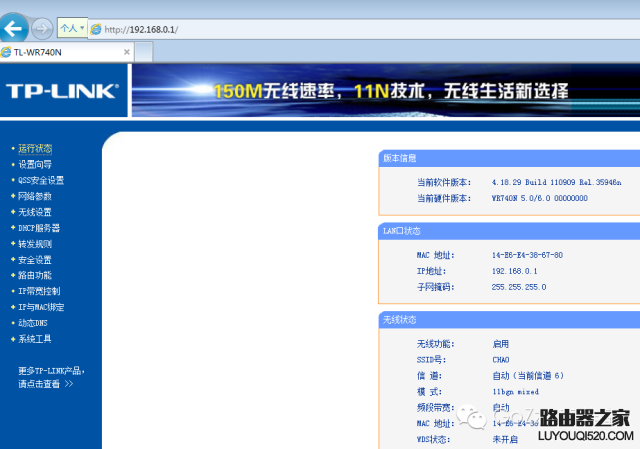Click the channel value 自动 (当前信道 6)
Screen dimensions: 640x449
[528, 376]
